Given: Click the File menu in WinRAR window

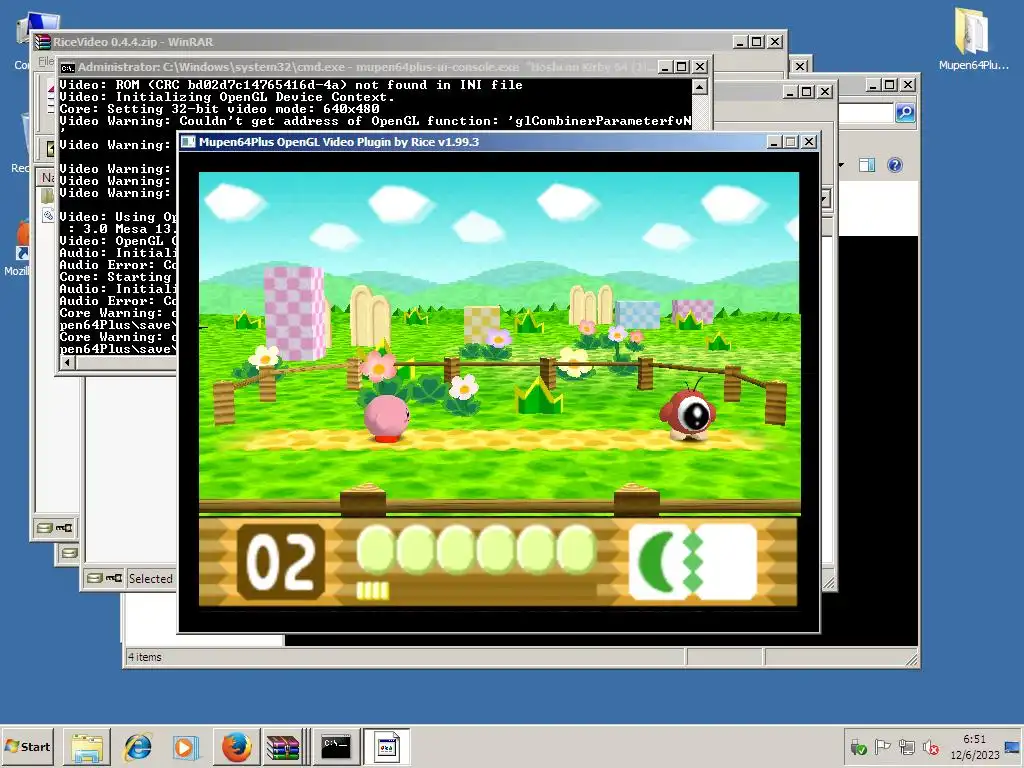Looking at the screenshot, I should (x=46, y=61).
